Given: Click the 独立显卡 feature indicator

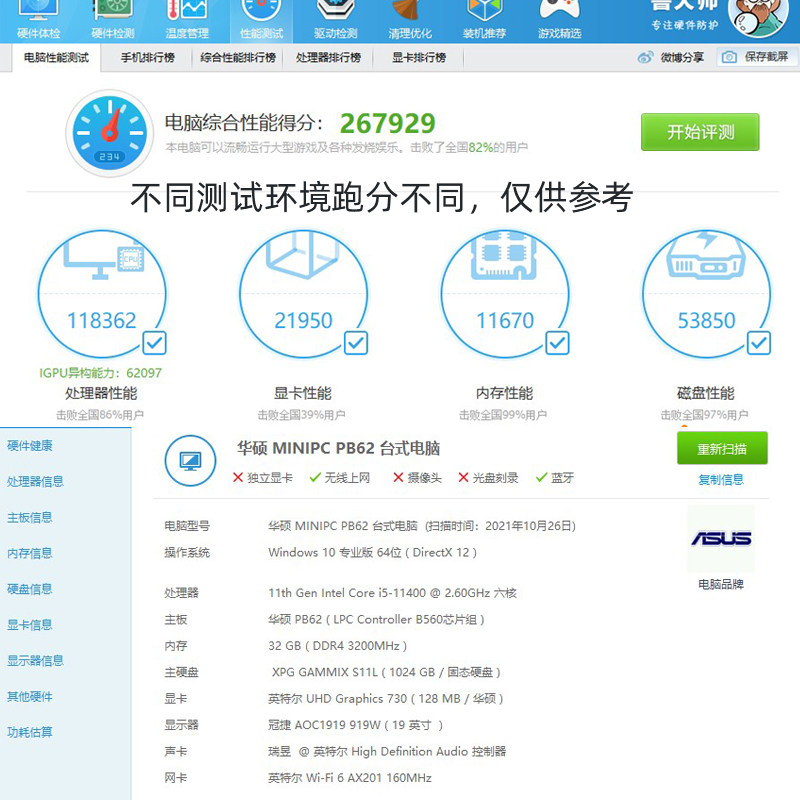Looking at the screenshot, I should coord(263,478).
